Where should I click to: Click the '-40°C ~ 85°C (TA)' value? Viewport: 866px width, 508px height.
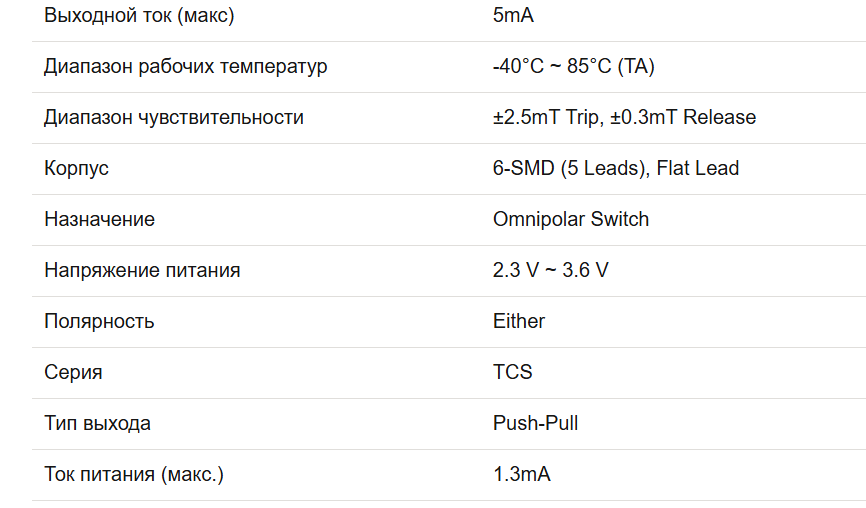pos(574,67)
